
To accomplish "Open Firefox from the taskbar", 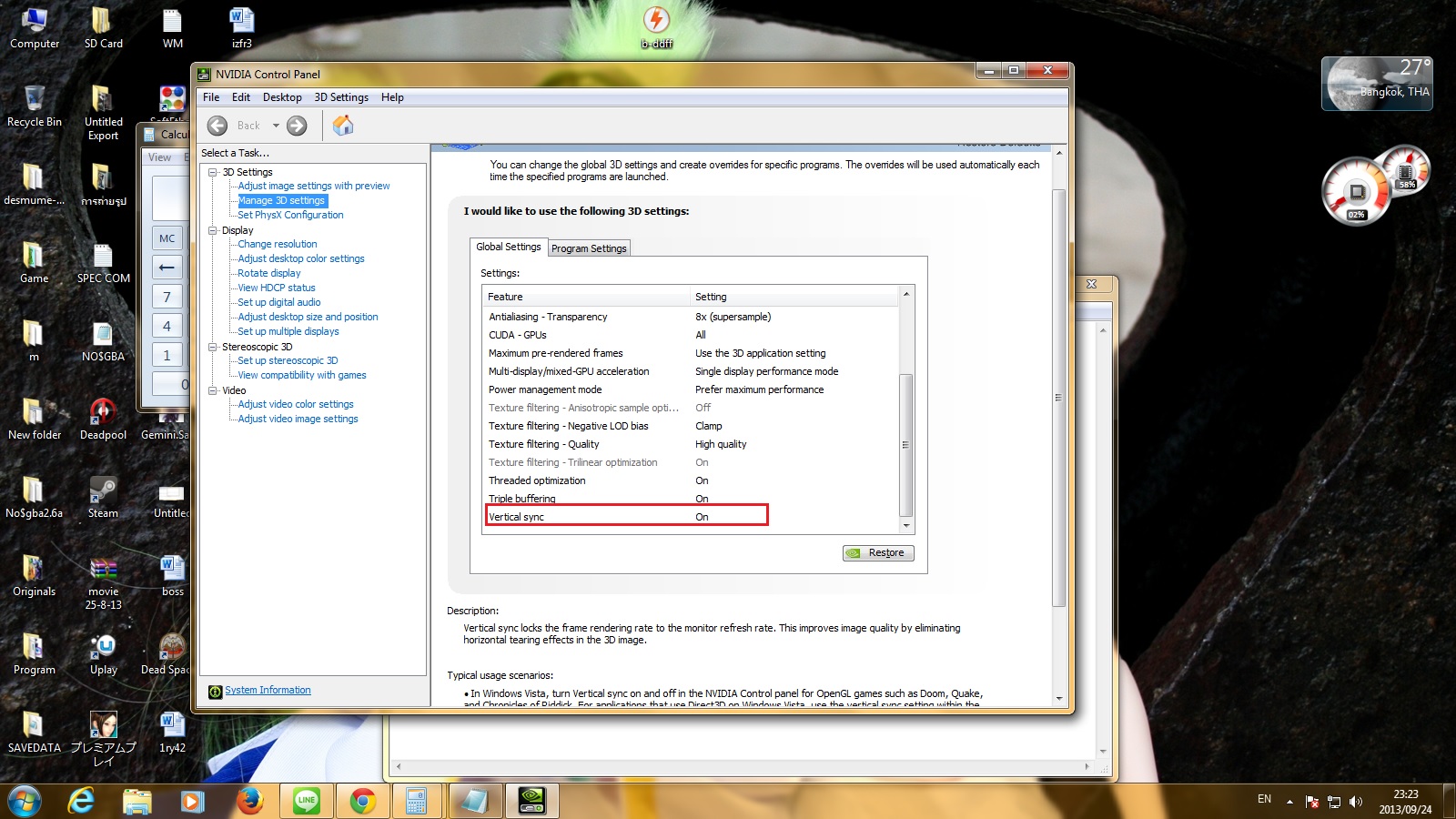I will [x=249, y=801].
